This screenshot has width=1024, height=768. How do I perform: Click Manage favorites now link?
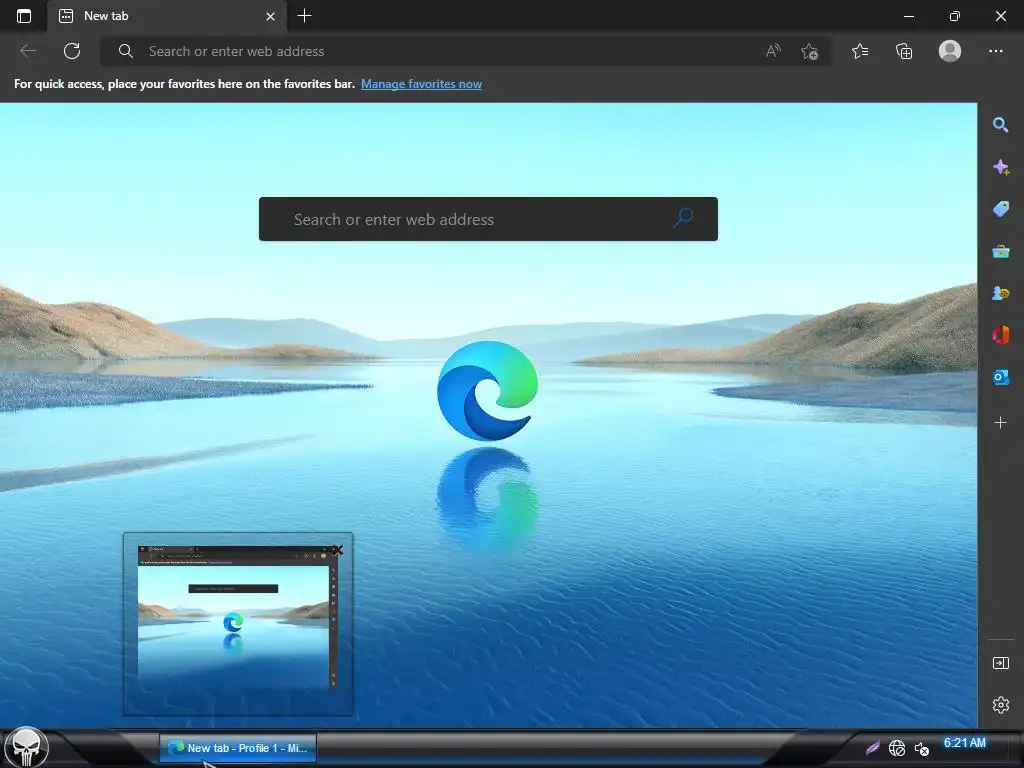tap(421, 84)
